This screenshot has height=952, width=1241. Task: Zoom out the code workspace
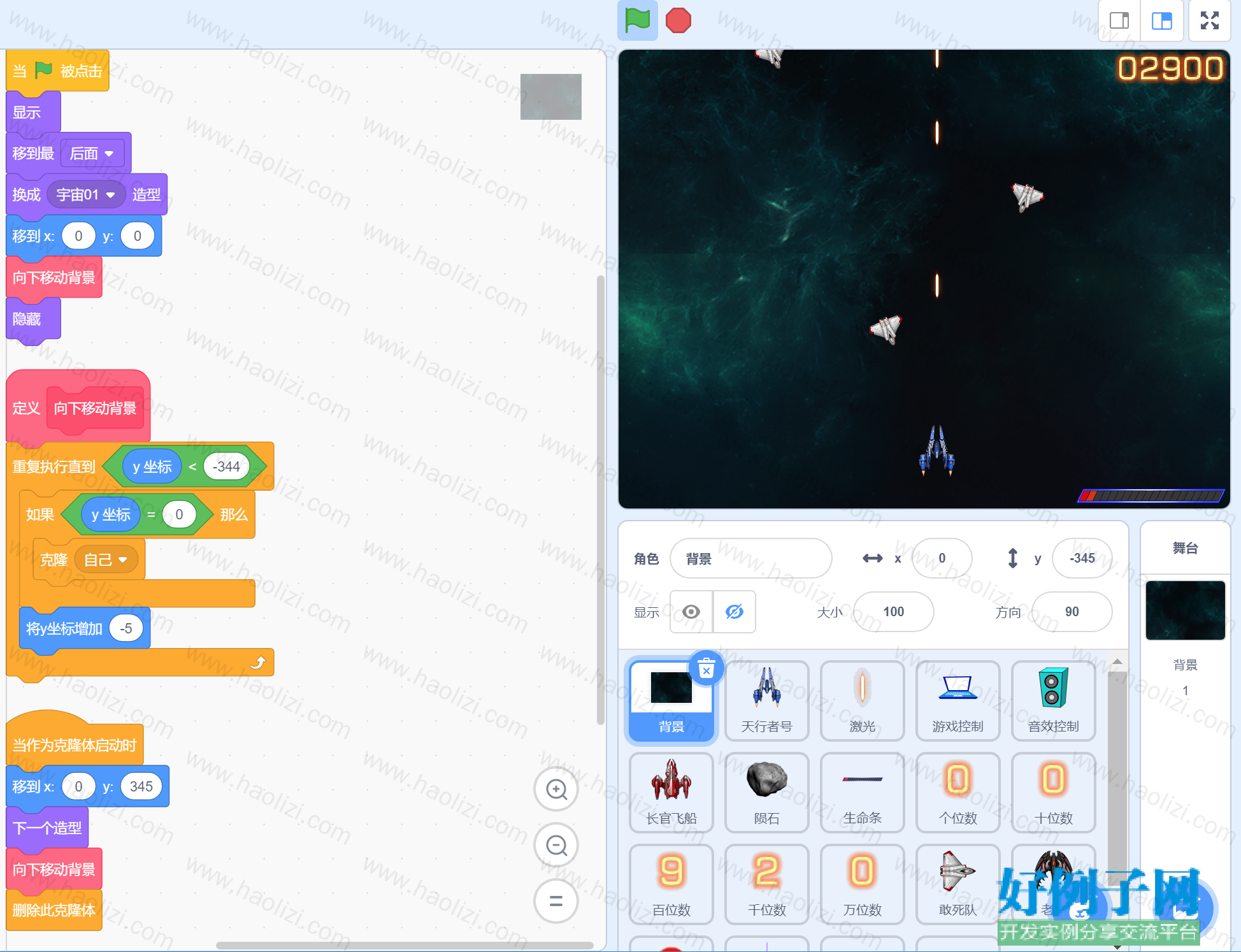(x=556, y=846)
